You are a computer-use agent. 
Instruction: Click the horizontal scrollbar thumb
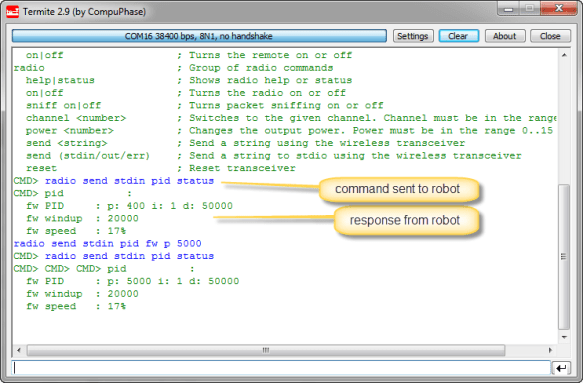[266, 350]
